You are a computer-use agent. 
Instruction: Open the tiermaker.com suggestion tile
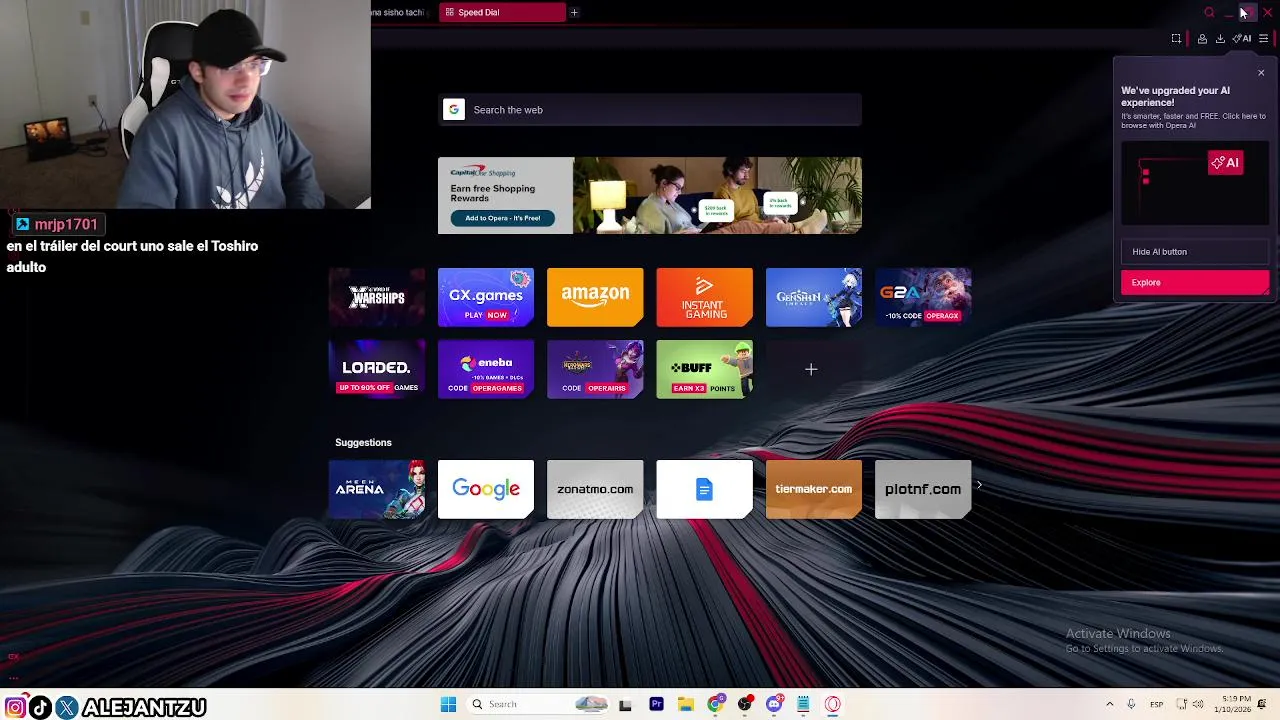point(813,489)
